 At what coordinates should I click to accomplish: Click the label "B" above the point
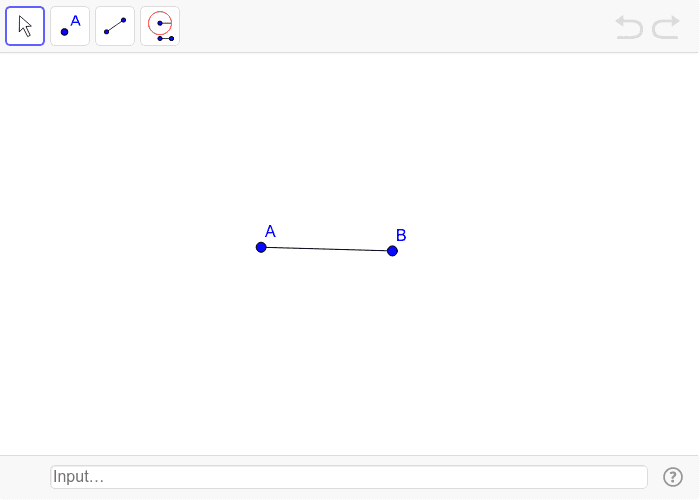[401, 235]
